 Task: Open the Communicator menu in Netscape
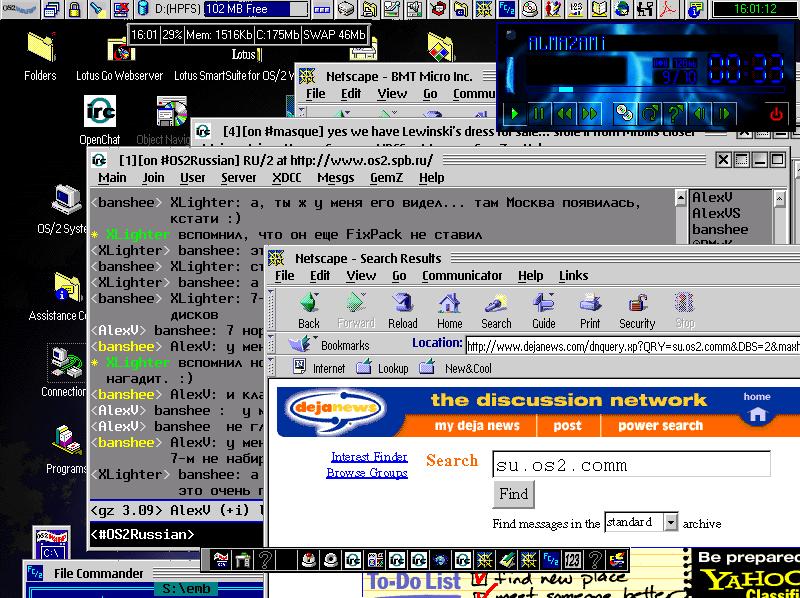[462, 276]
